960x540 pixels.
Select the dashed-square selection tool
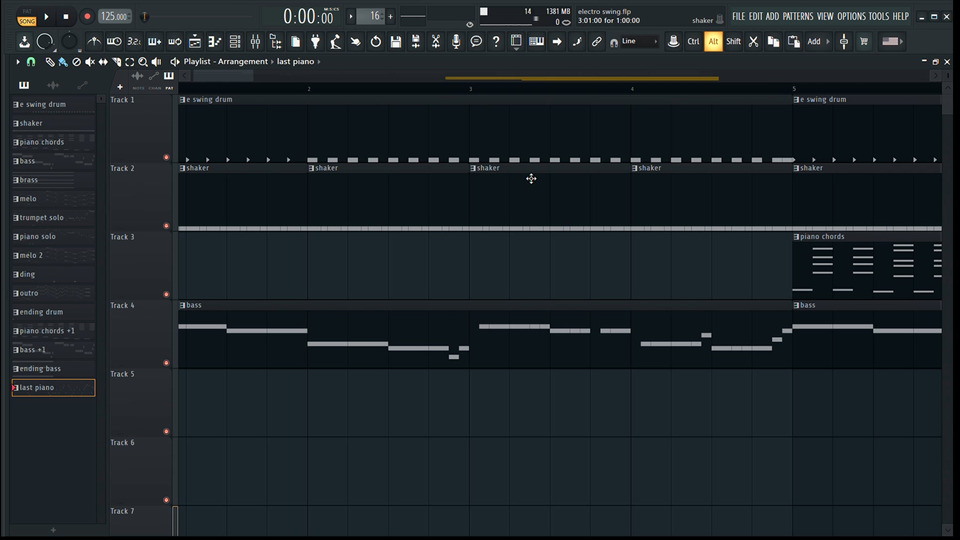(130, 62)
